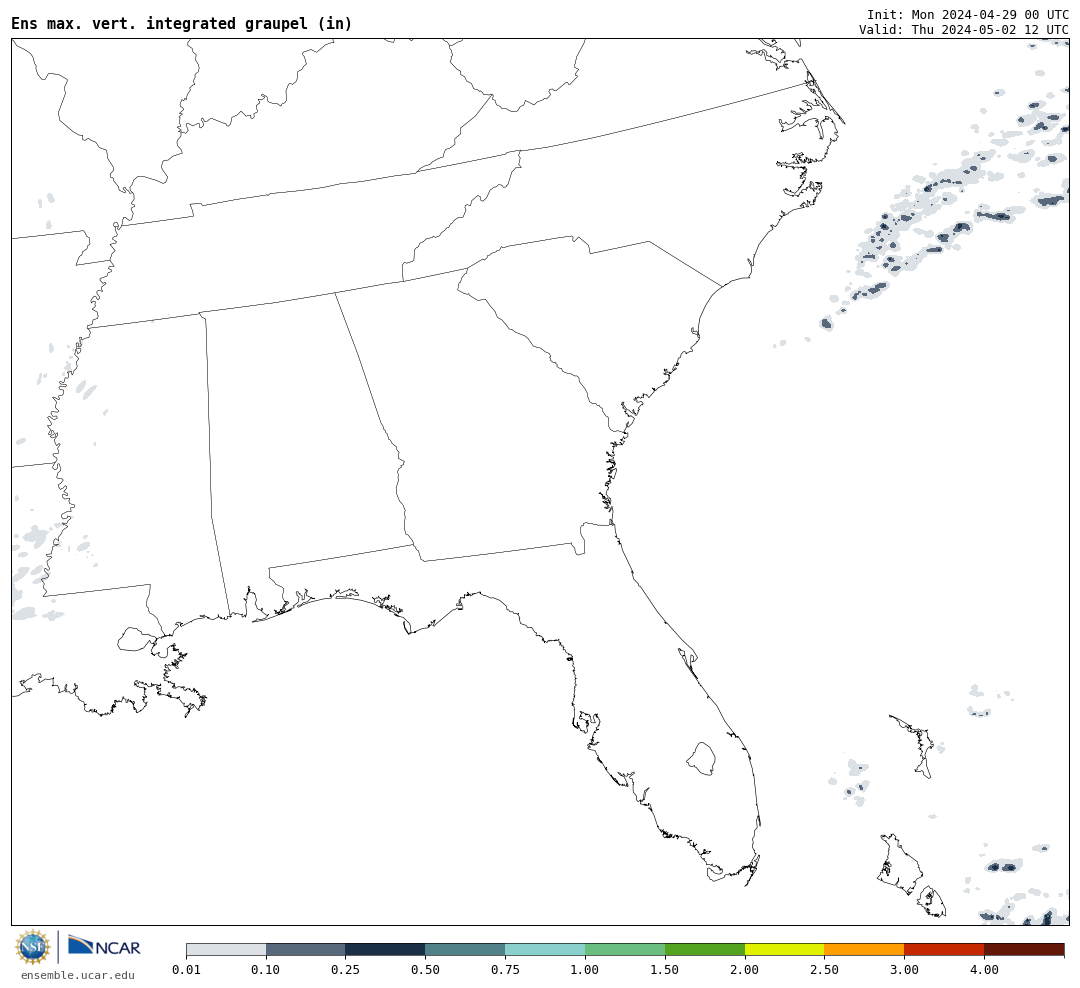The height and width of the screenshot is (988, 1080).
Task: Select the 2.50–3.00 orange legend swatch
Action: coord(864,950)
